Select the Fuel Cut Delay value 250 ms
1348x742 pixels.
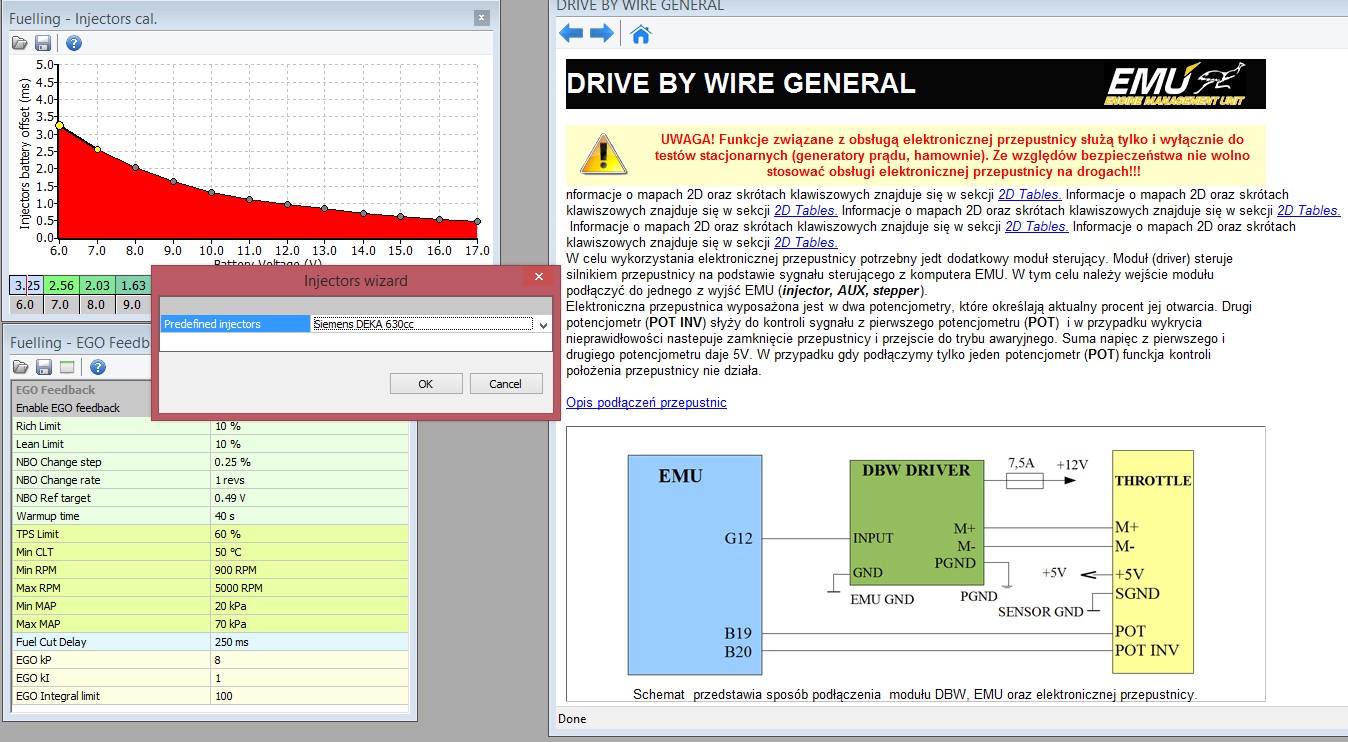(308, 642)
